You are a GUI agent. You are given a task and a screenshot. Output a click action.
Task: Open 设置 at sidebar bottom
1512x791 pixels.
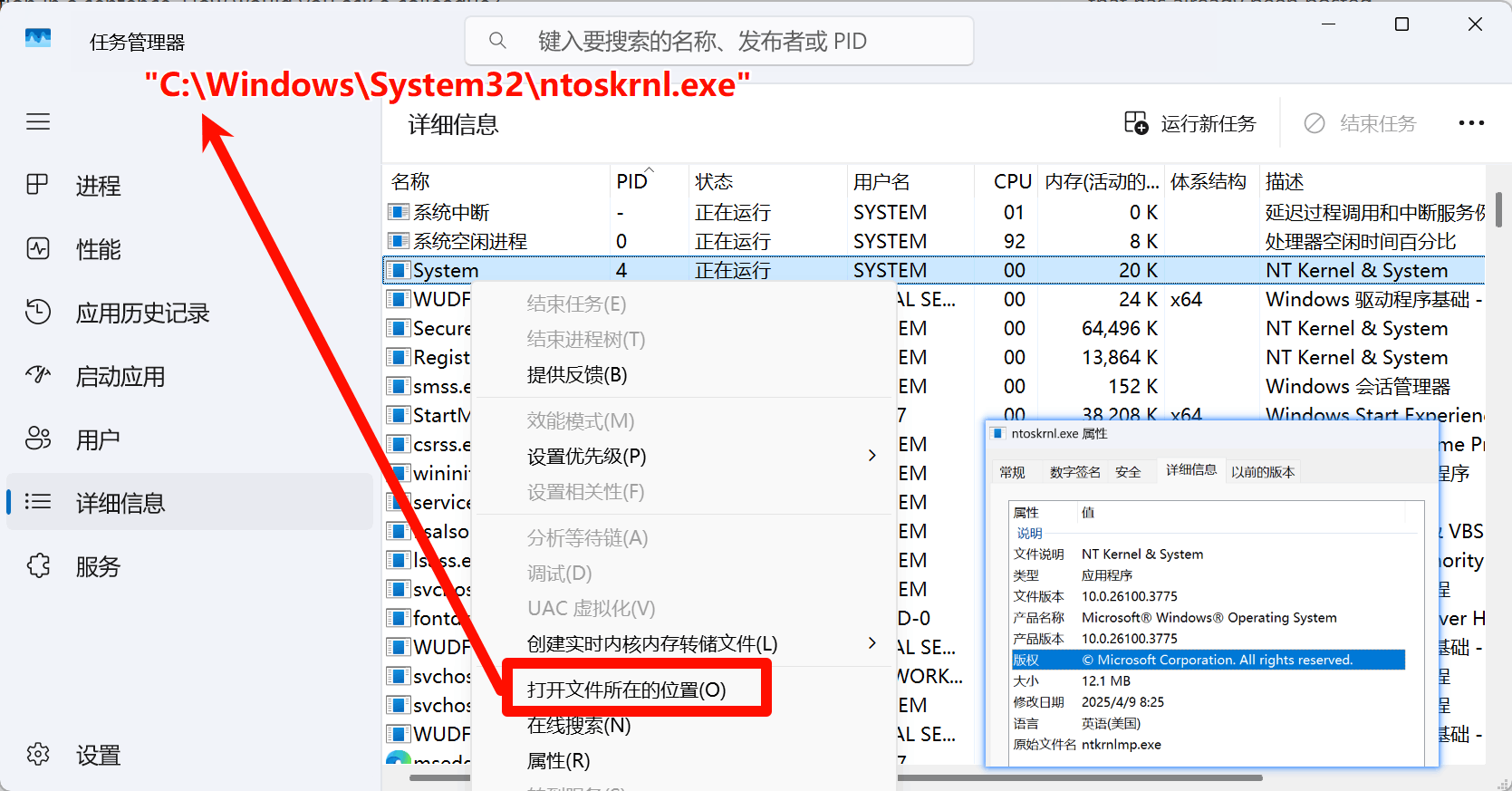[x=98, y=755]
